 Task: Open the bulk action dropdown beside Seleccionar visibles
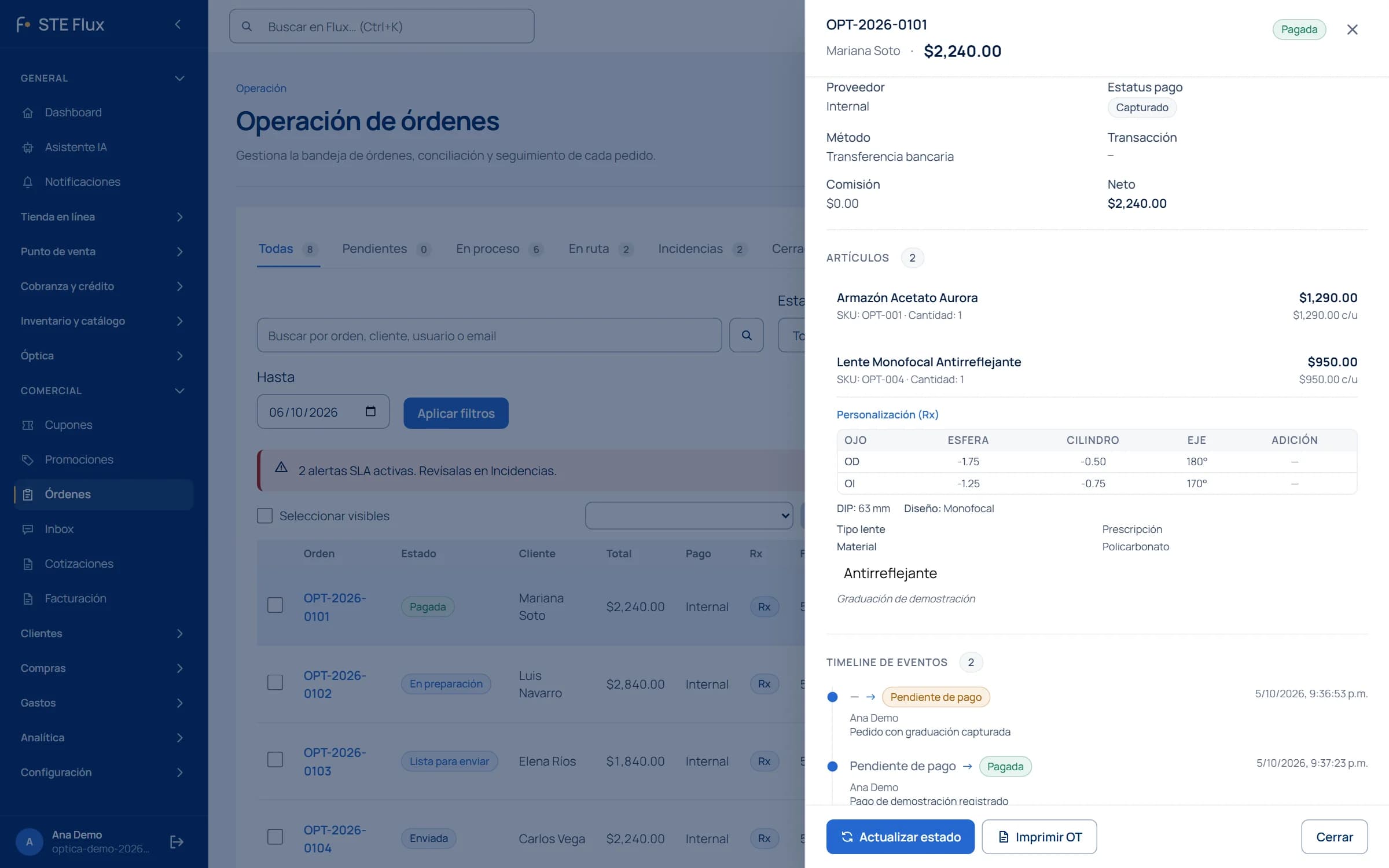(x=689, y=516)
